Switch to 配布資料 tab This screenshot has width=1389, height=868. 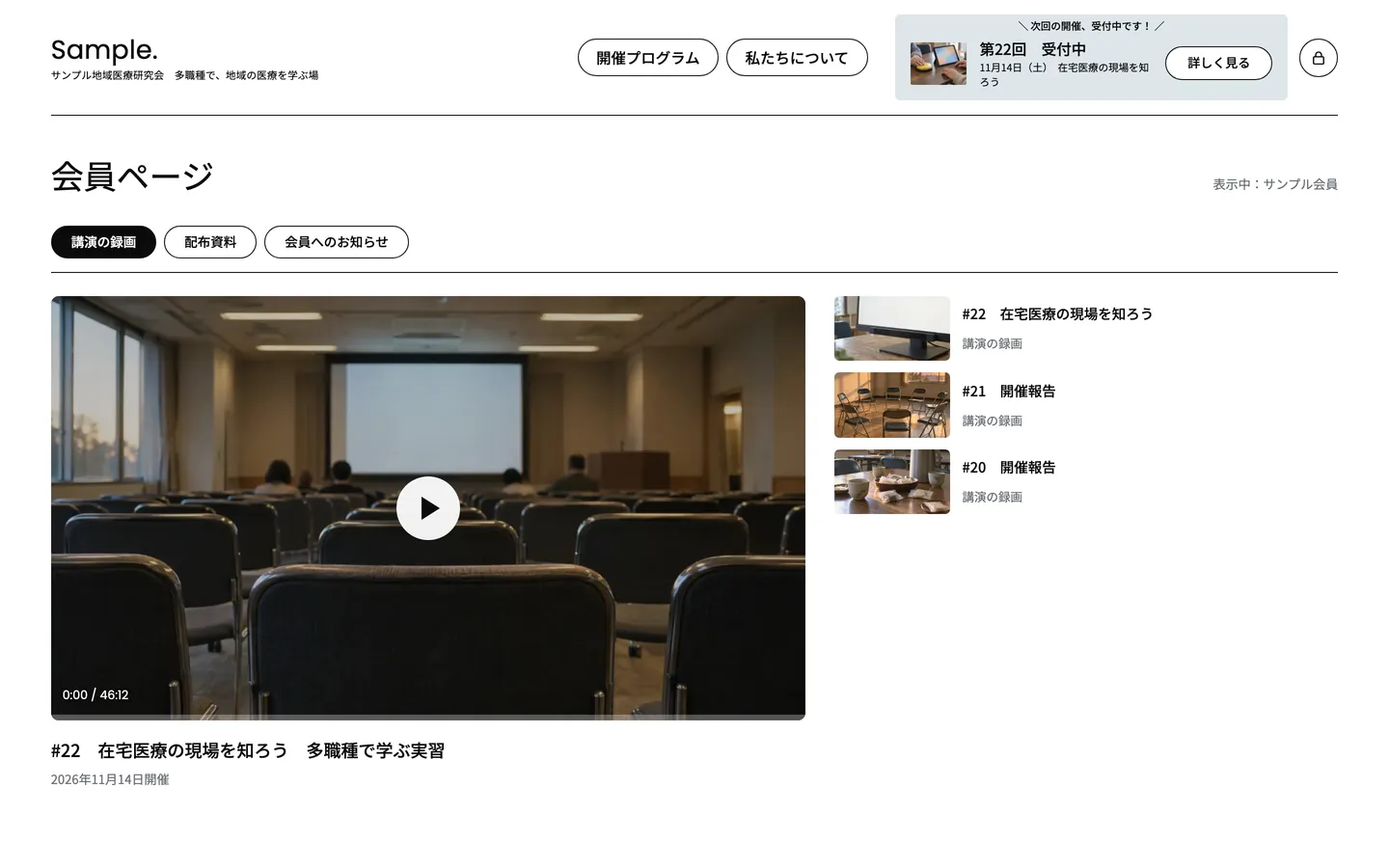210,242
